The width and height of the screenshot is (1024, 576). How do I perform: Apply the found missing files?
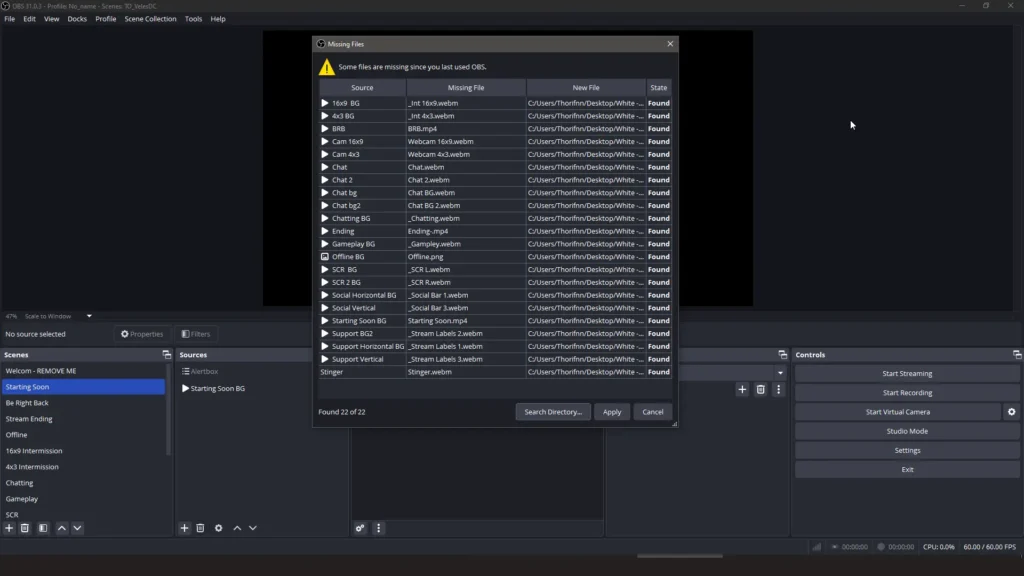pos(611,412)
